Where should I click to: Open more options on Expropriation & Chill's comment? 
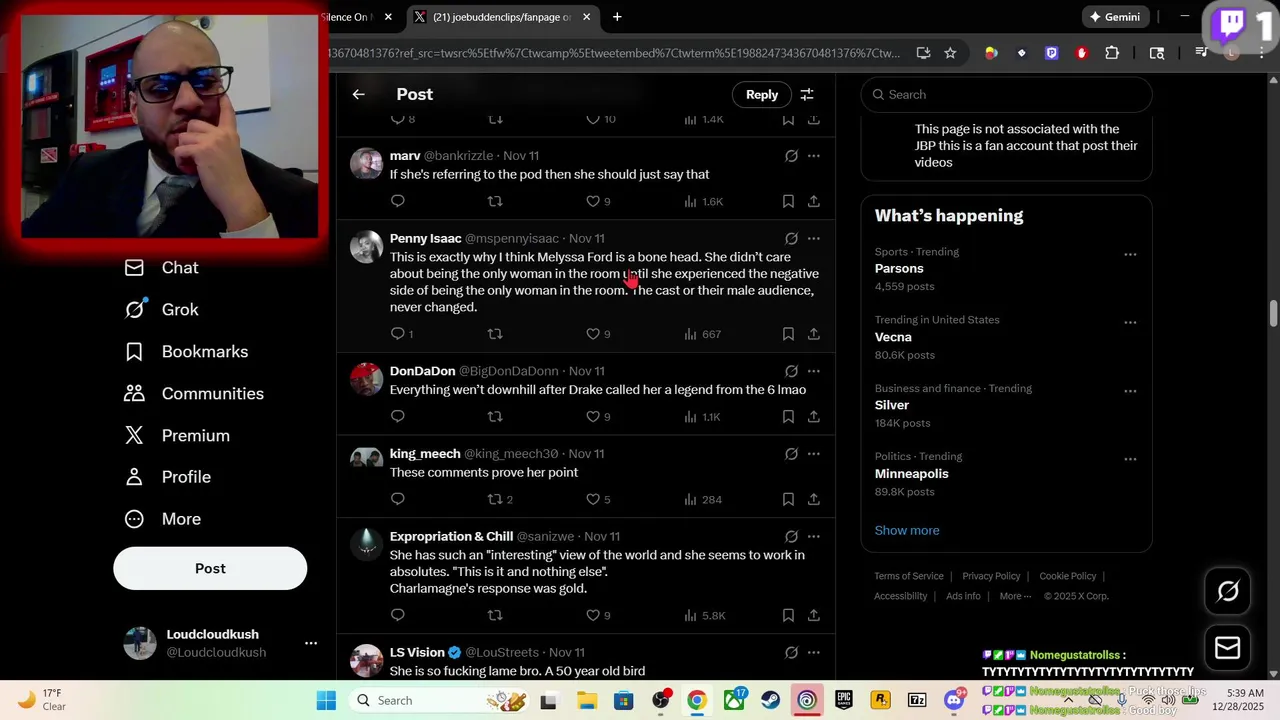pos(814,537)
